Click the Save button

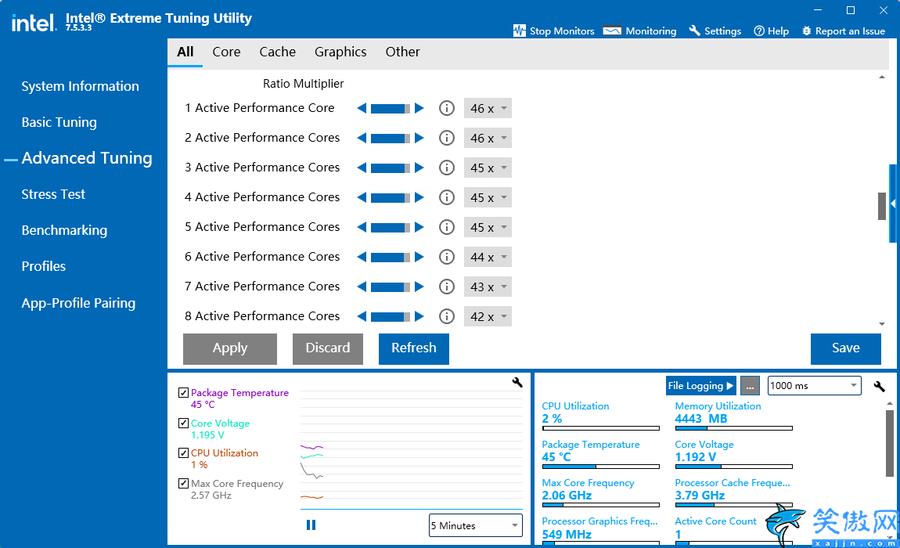[845, 348]
